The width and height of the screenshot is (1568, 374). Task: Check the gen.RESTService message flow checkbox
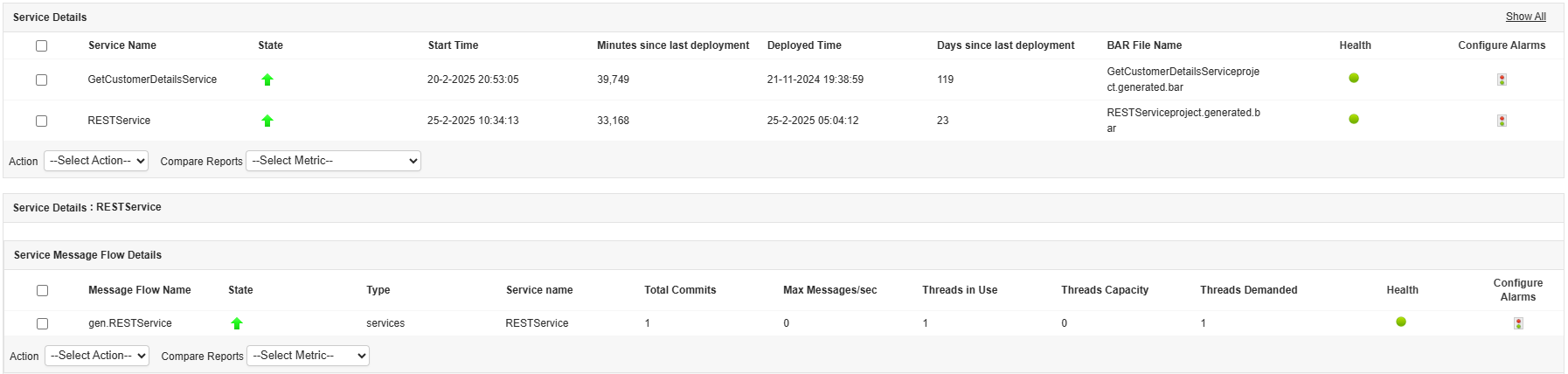click(42, 323)
